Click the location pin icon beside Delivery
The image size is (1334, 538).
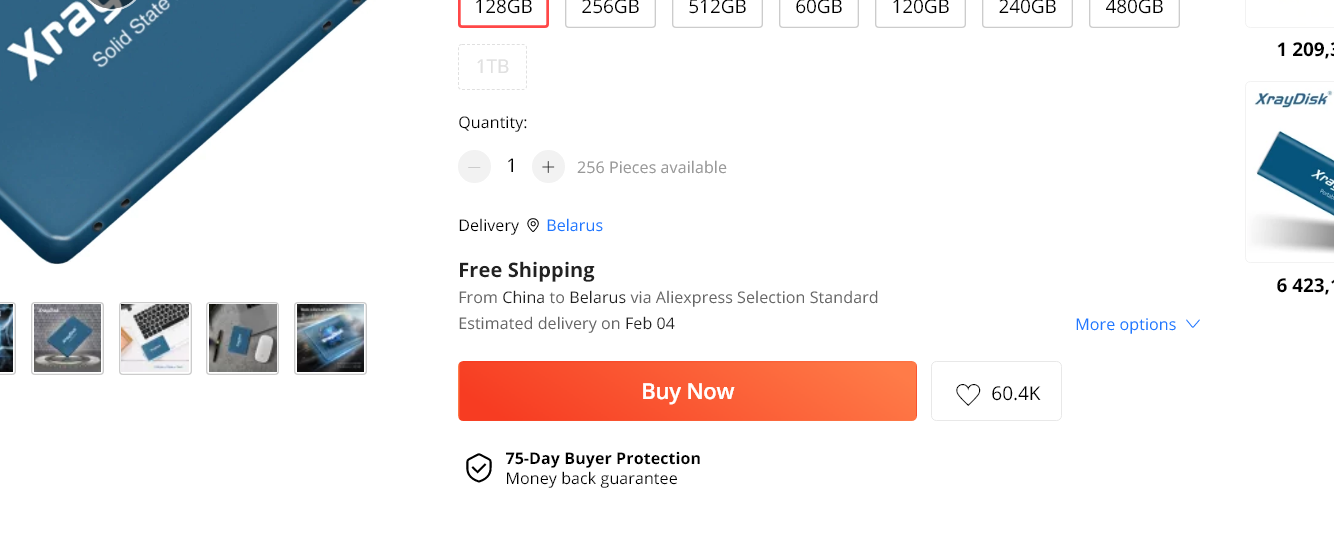tap(533, 225)
